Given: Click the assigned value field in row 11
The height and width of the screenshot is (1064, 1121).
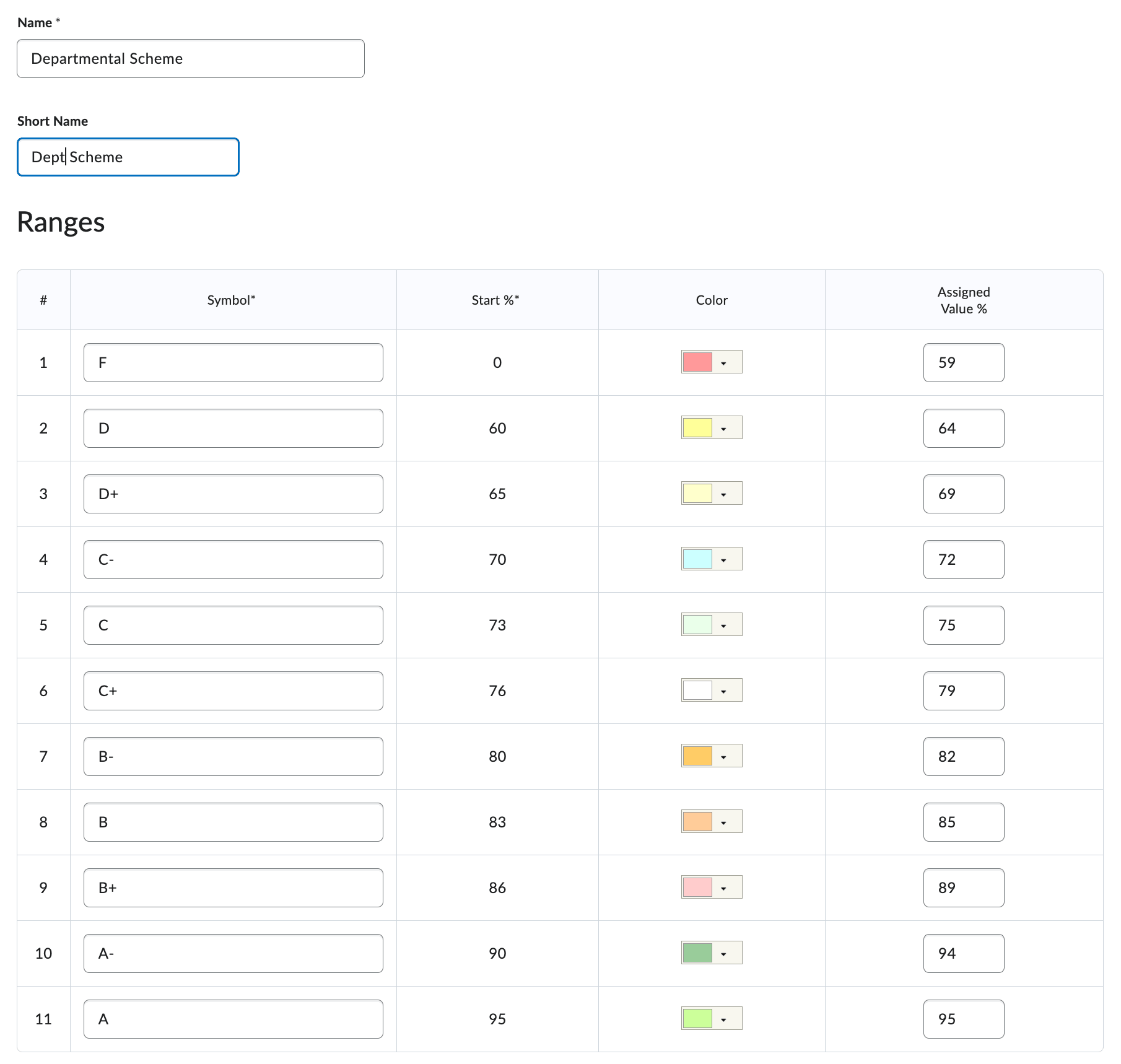Looking at the screenshot, I should coord(964,1019).
